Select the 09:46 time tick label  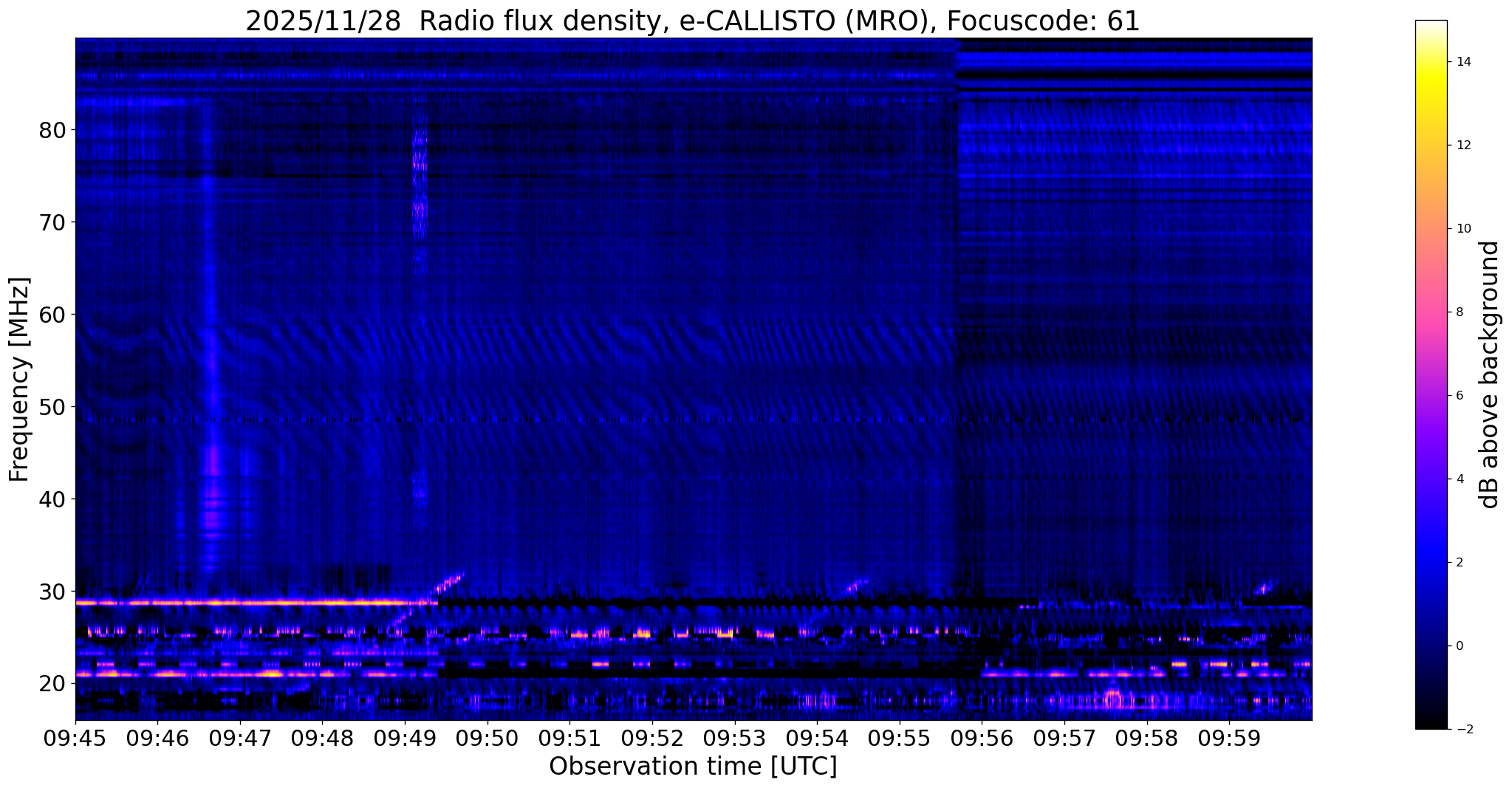[157, 739]
